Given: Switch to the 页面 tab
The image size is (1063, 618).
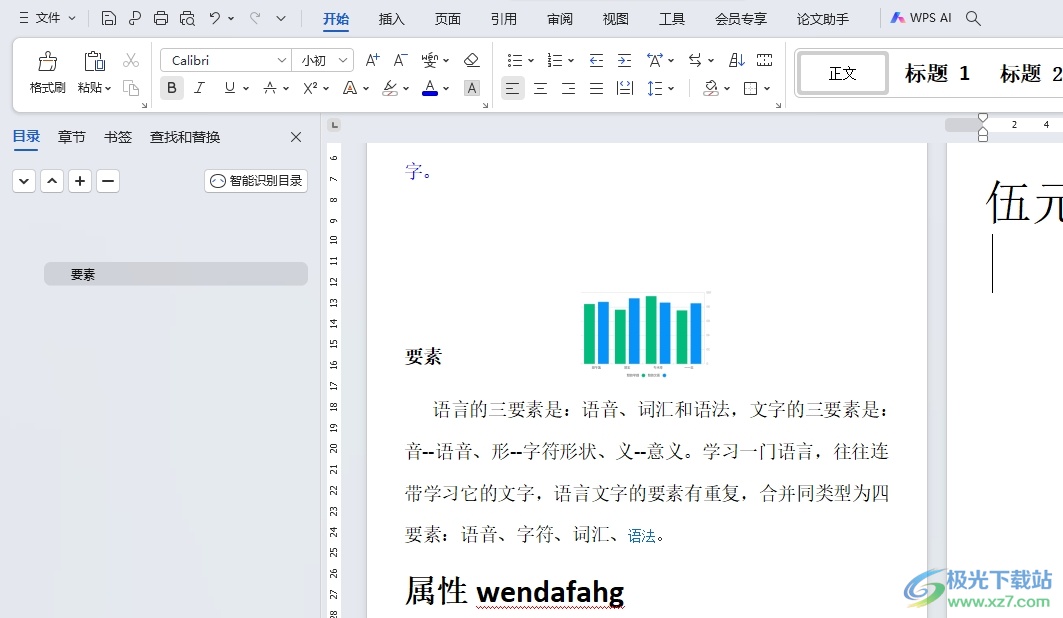Looking at the screenshot, I should [447, 19].
